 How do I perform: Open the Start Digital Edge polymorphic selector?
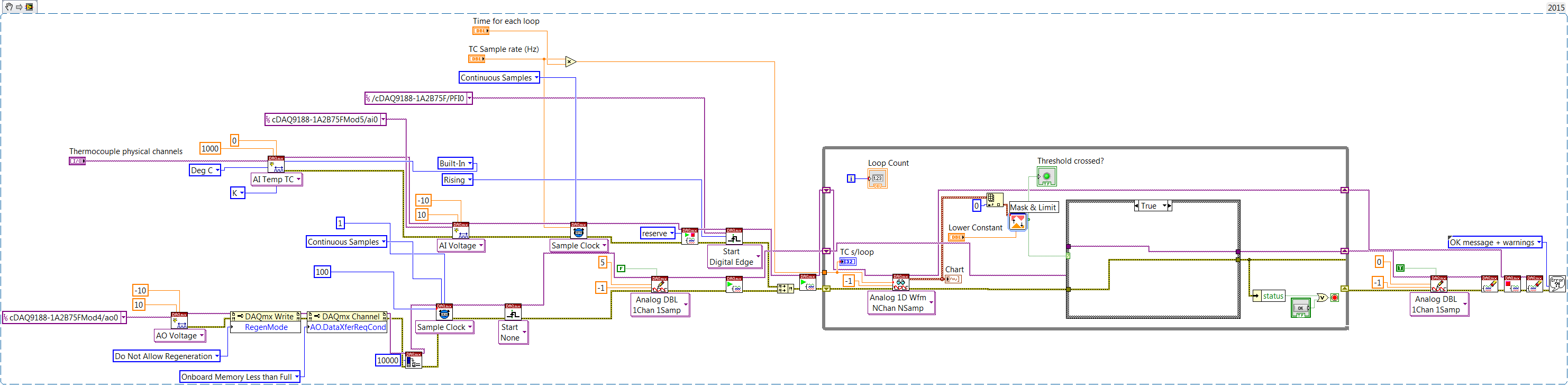click(735, 256)
